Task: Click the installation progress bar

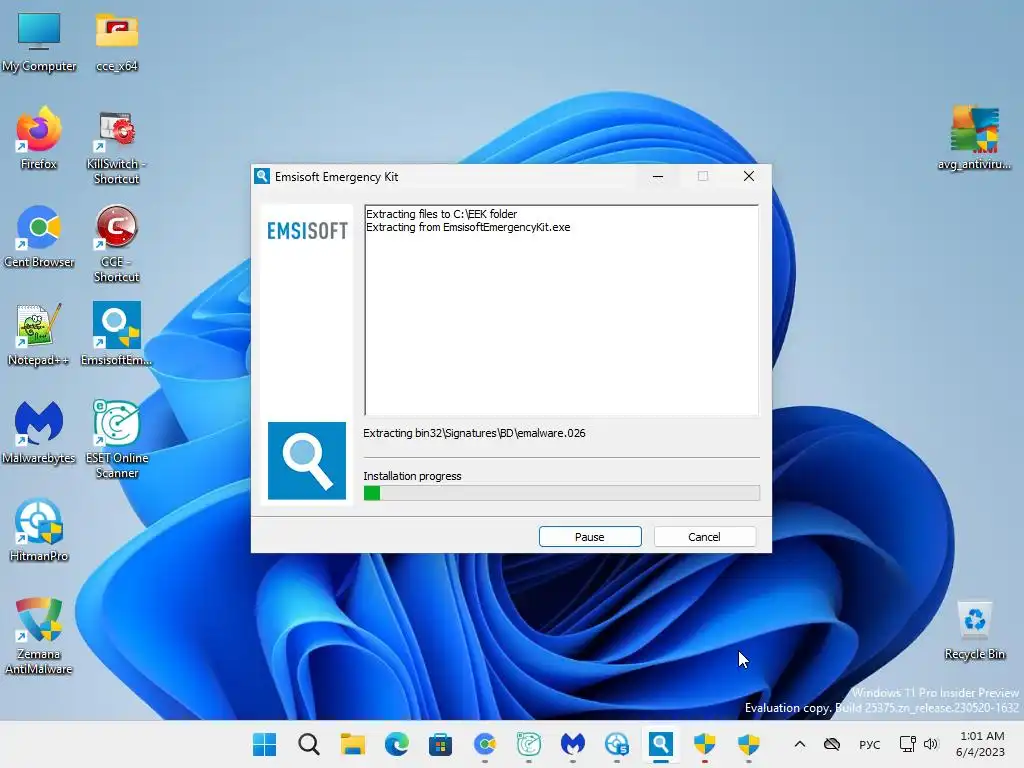Action: coord(562,493)
